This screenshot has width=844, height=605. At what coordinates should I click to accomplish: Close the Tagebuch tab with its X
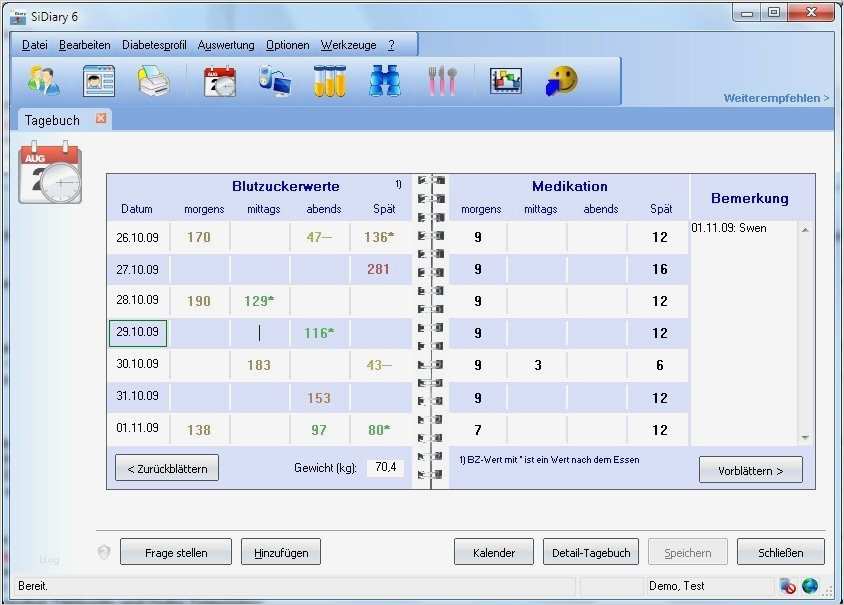coord(101,119)
